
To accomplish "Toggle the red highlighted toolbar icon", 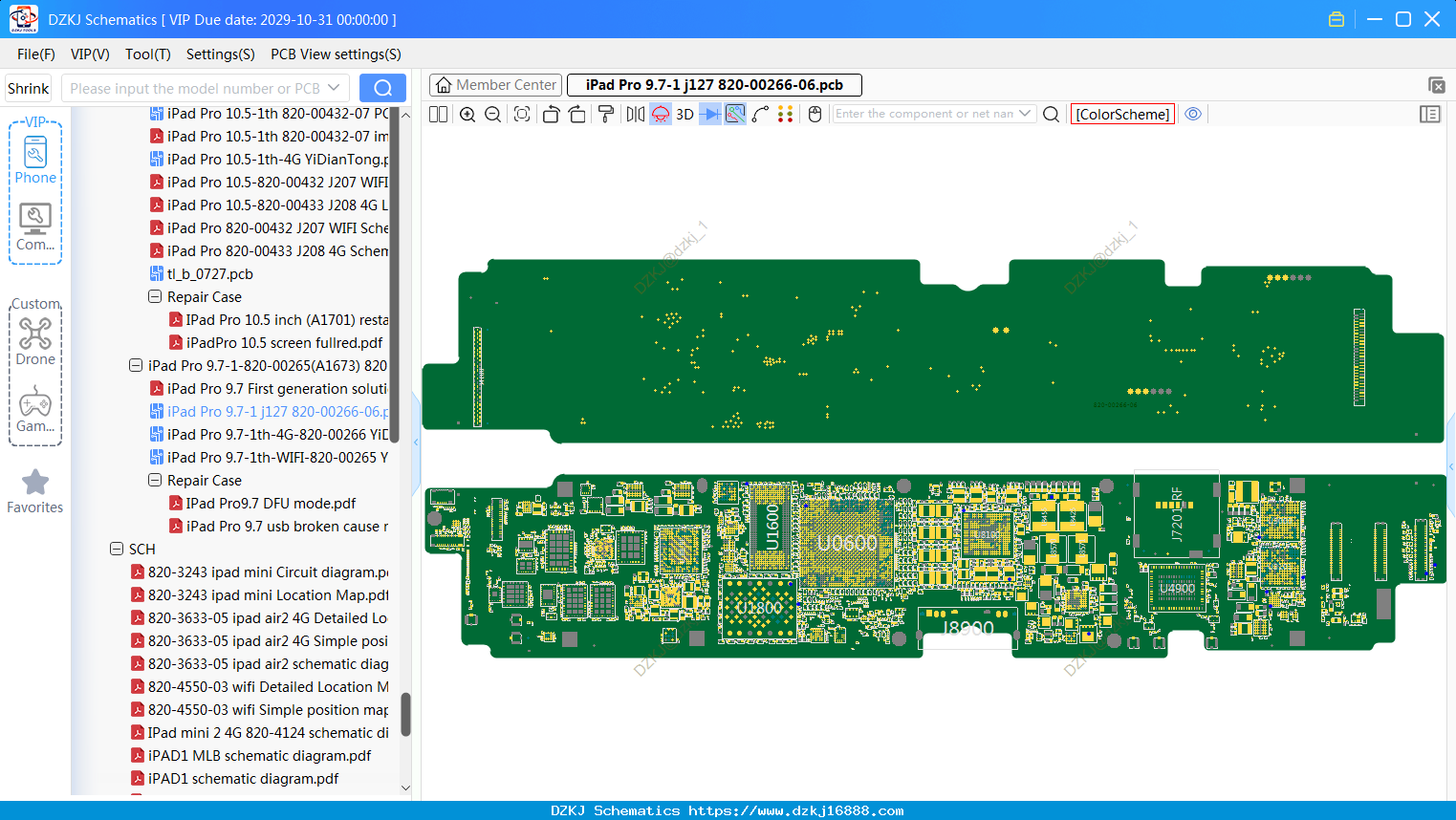I will point(661,114).
